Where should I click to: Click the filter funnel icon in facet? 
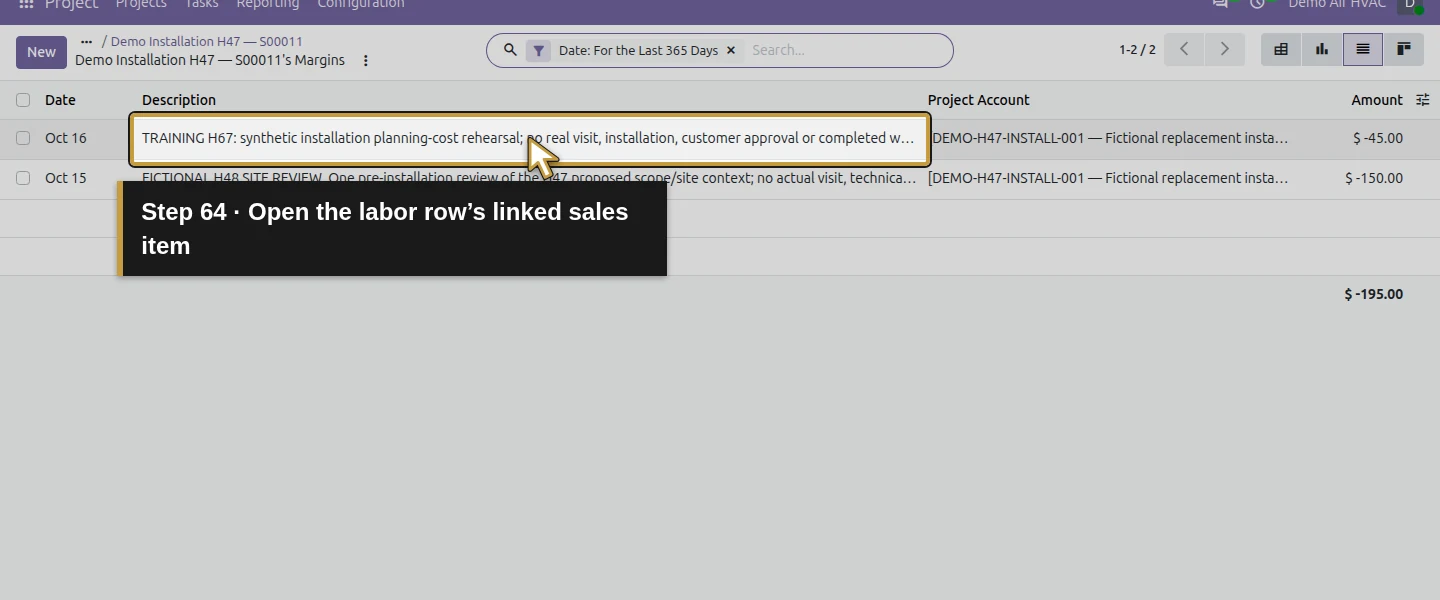click(539, 51)
